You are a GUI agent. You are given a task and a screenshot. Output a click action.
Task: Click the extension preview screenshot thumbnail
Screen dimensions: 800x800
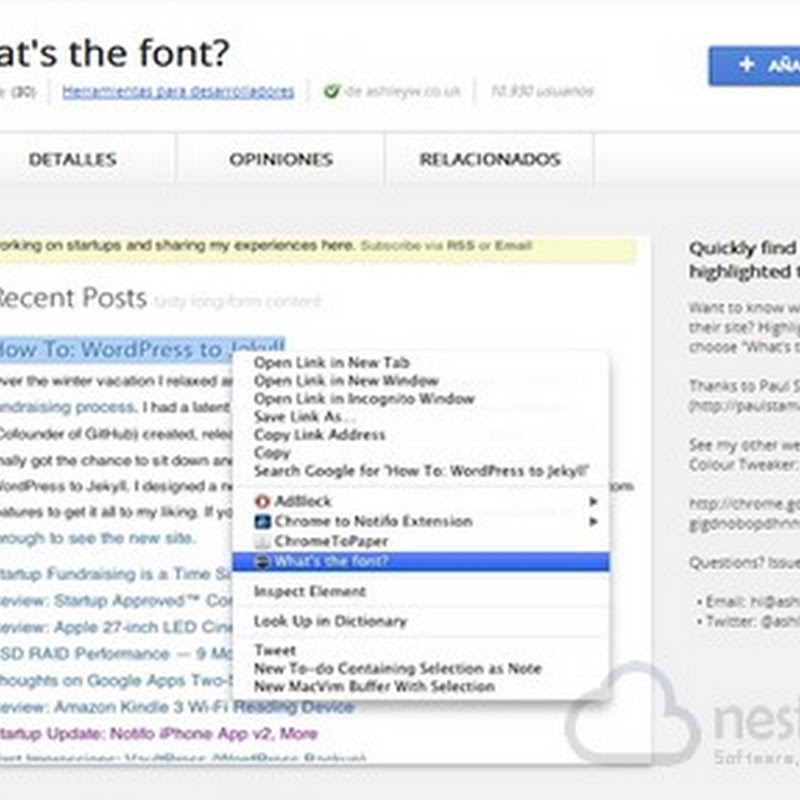pos(326,500)
